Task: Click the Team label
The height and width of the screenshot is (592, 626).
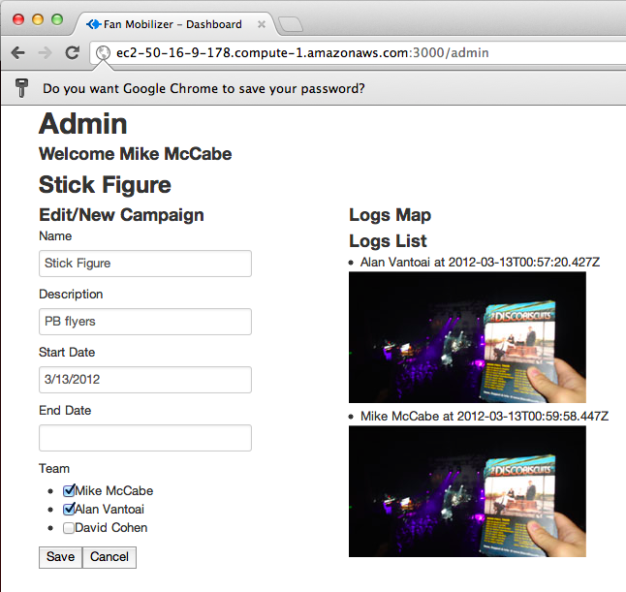Action: pyautogui.click(x=54, y=468)
